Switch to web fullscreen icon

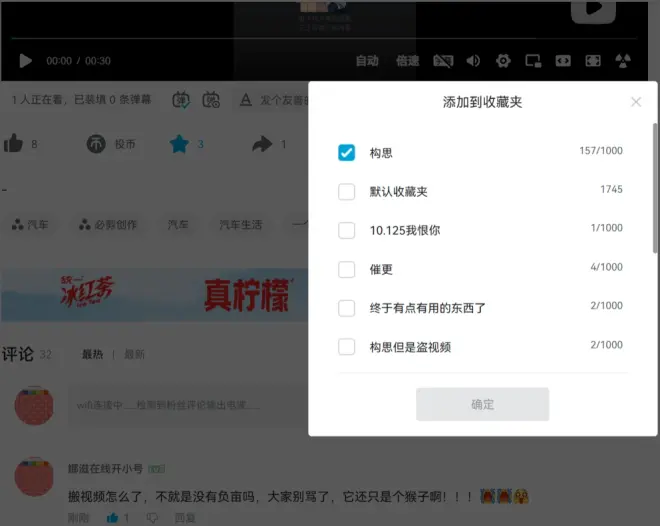coord(563,61)
